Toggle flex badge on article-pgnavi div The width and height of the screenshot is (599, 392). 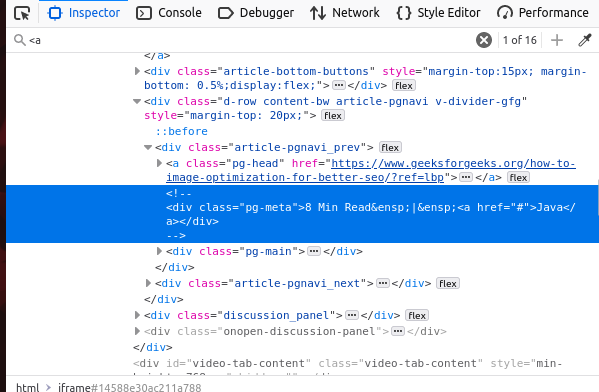[333, 116]
